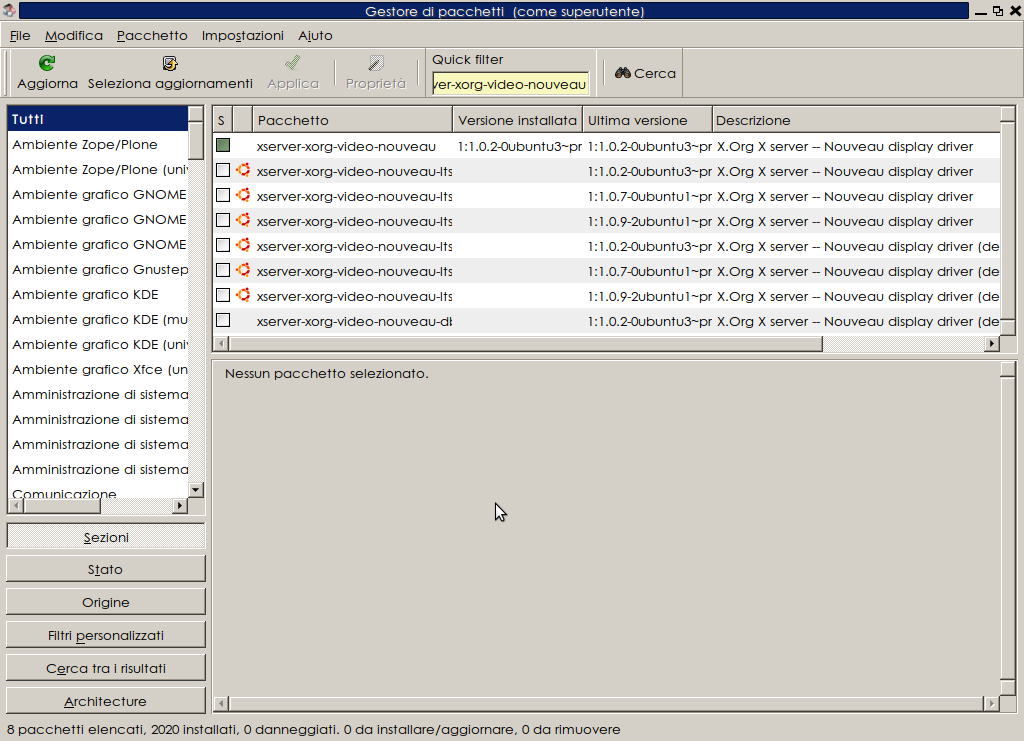Click the section list's horizontal right scroll arrow
Image resolution: width=1024 pixels, height=741 pixels.
[180, 505]
